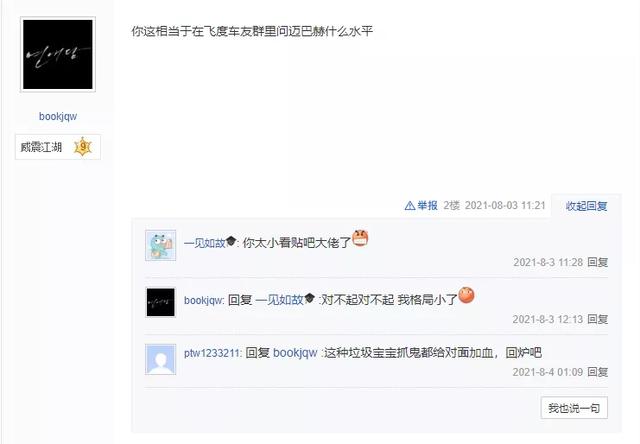Click the ptw1233211 username

tap(212, 353)
